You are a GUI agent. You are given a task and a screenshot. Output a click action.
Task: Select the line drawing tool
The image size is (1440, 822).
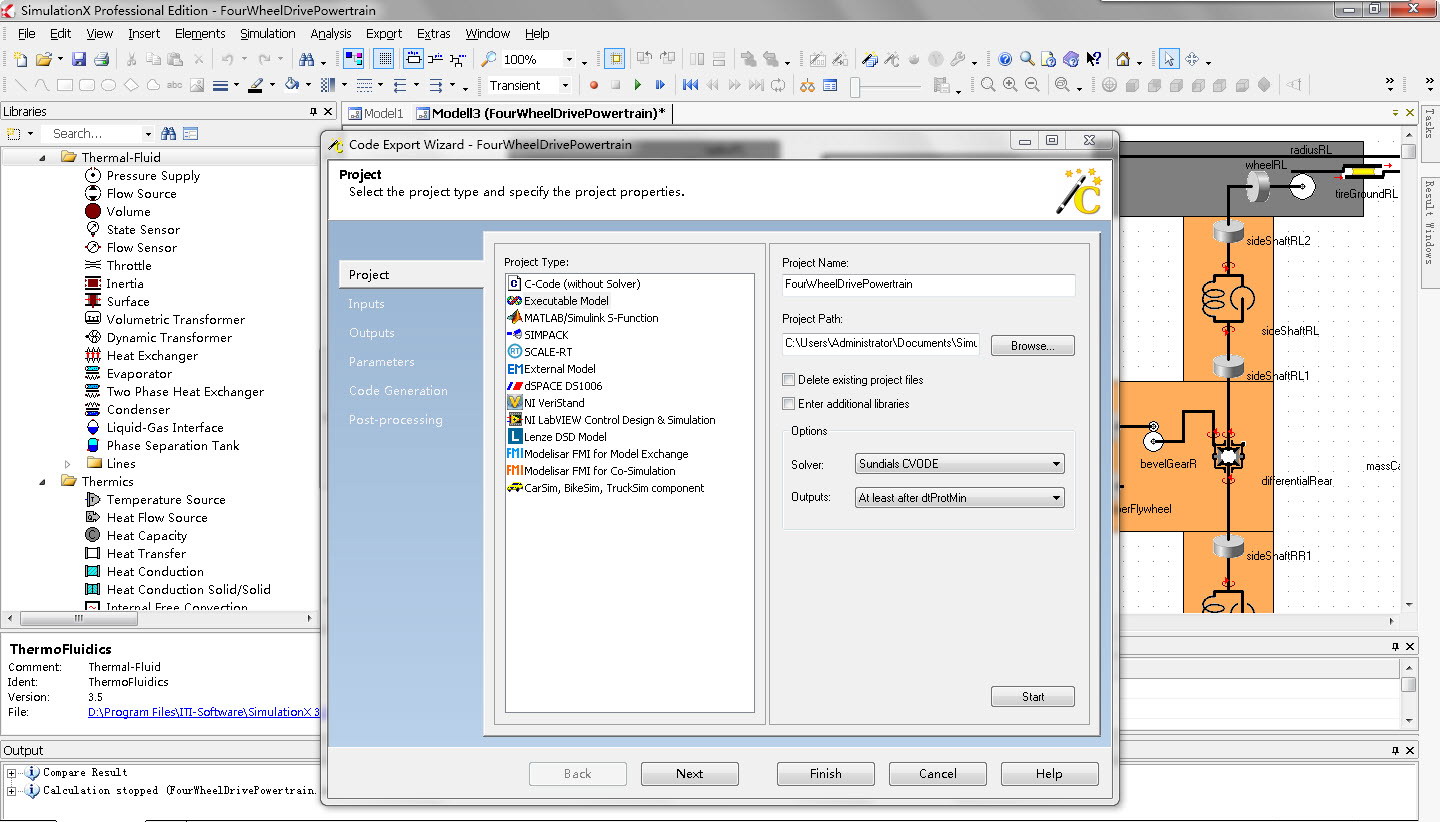click(18, 86)
